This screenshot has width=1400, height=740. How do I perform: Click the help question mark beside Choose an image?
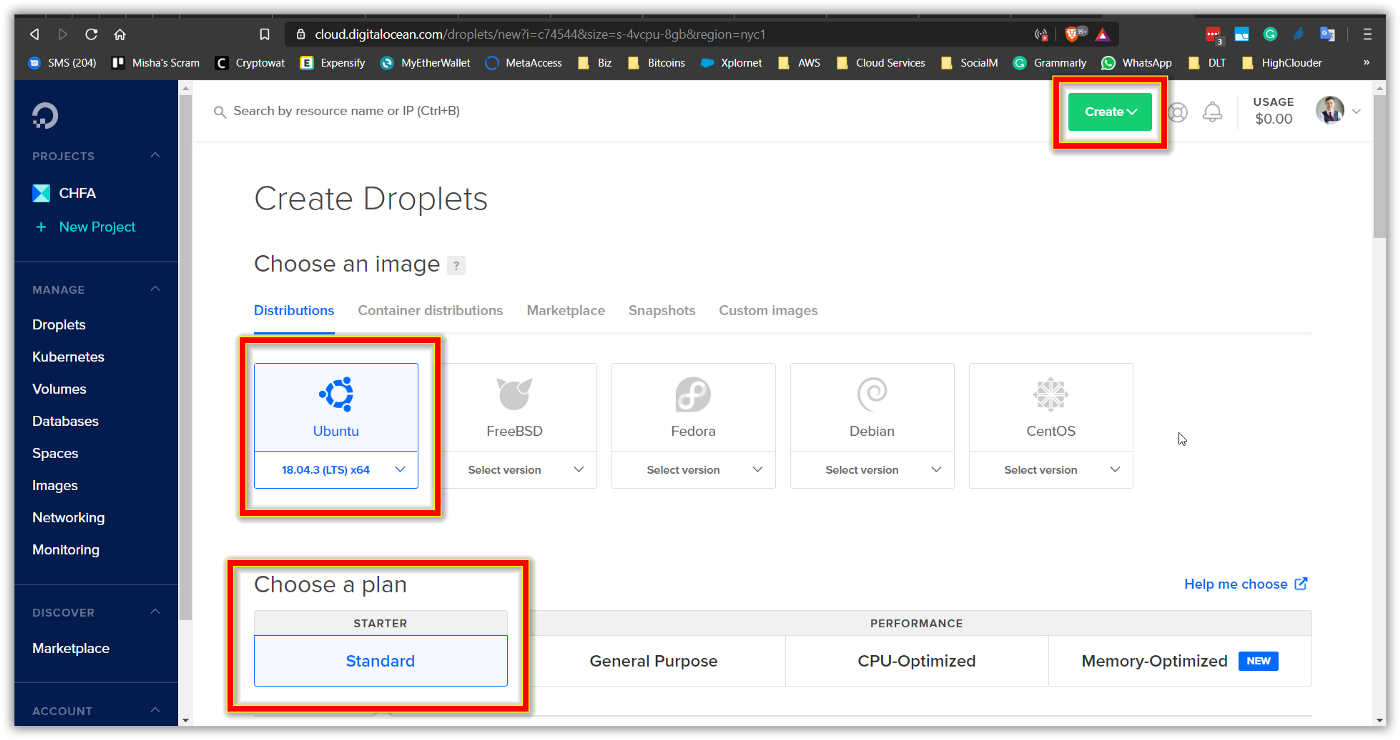(456, 265)
